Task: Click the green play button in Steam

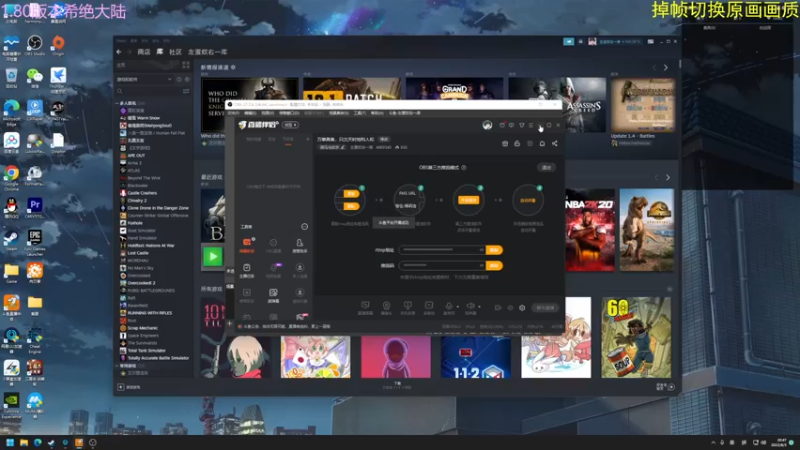Action: click(213, 256)
